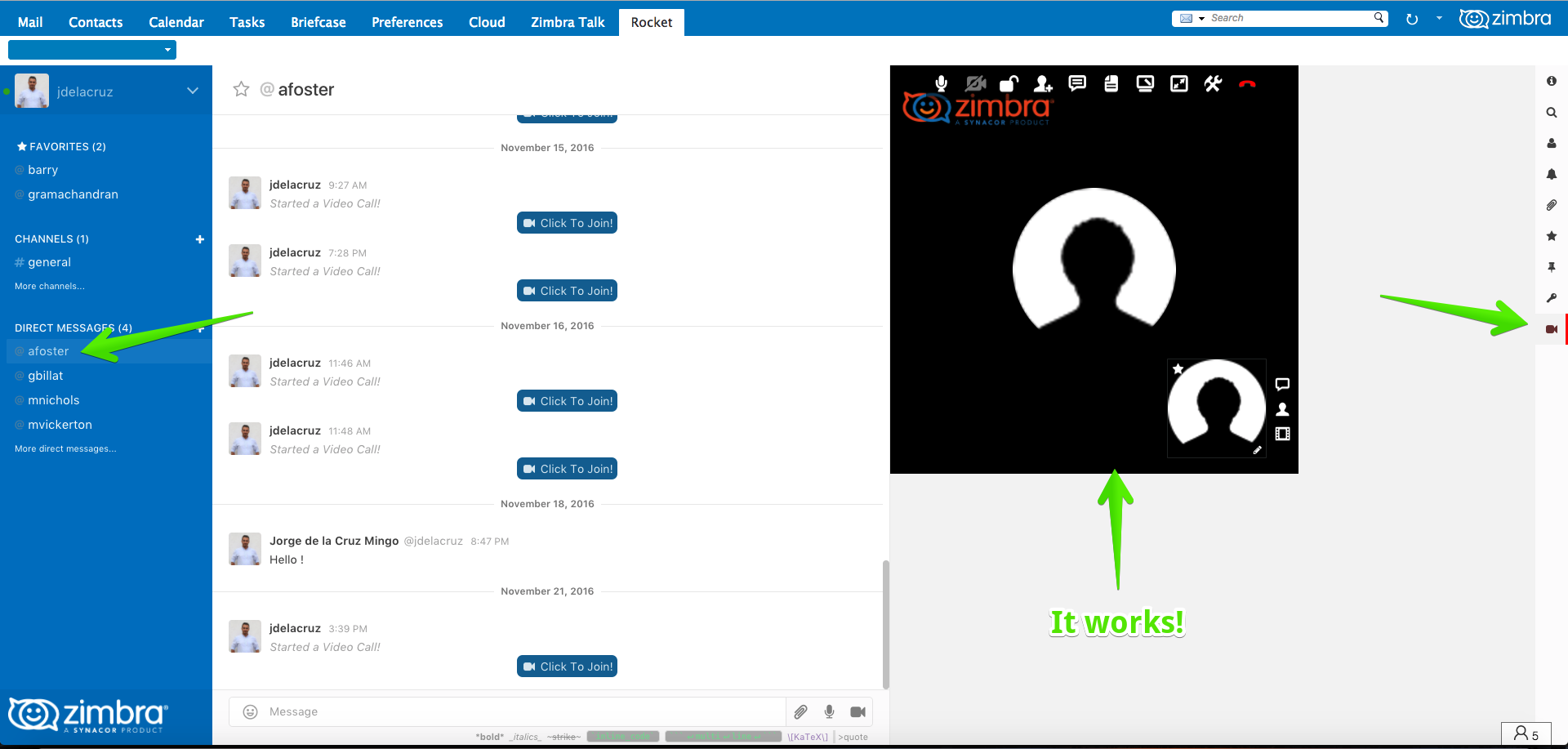Toggle the camera in the video call toolbar
The width and height of the screenshot is (1568, 749).
click(x=975, y=83)
